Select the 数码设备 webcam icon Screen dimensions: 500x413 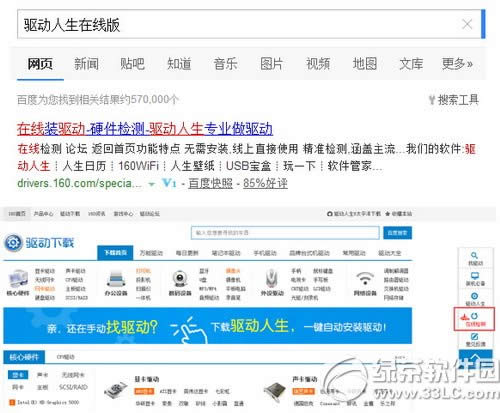[x=180, y=279]
